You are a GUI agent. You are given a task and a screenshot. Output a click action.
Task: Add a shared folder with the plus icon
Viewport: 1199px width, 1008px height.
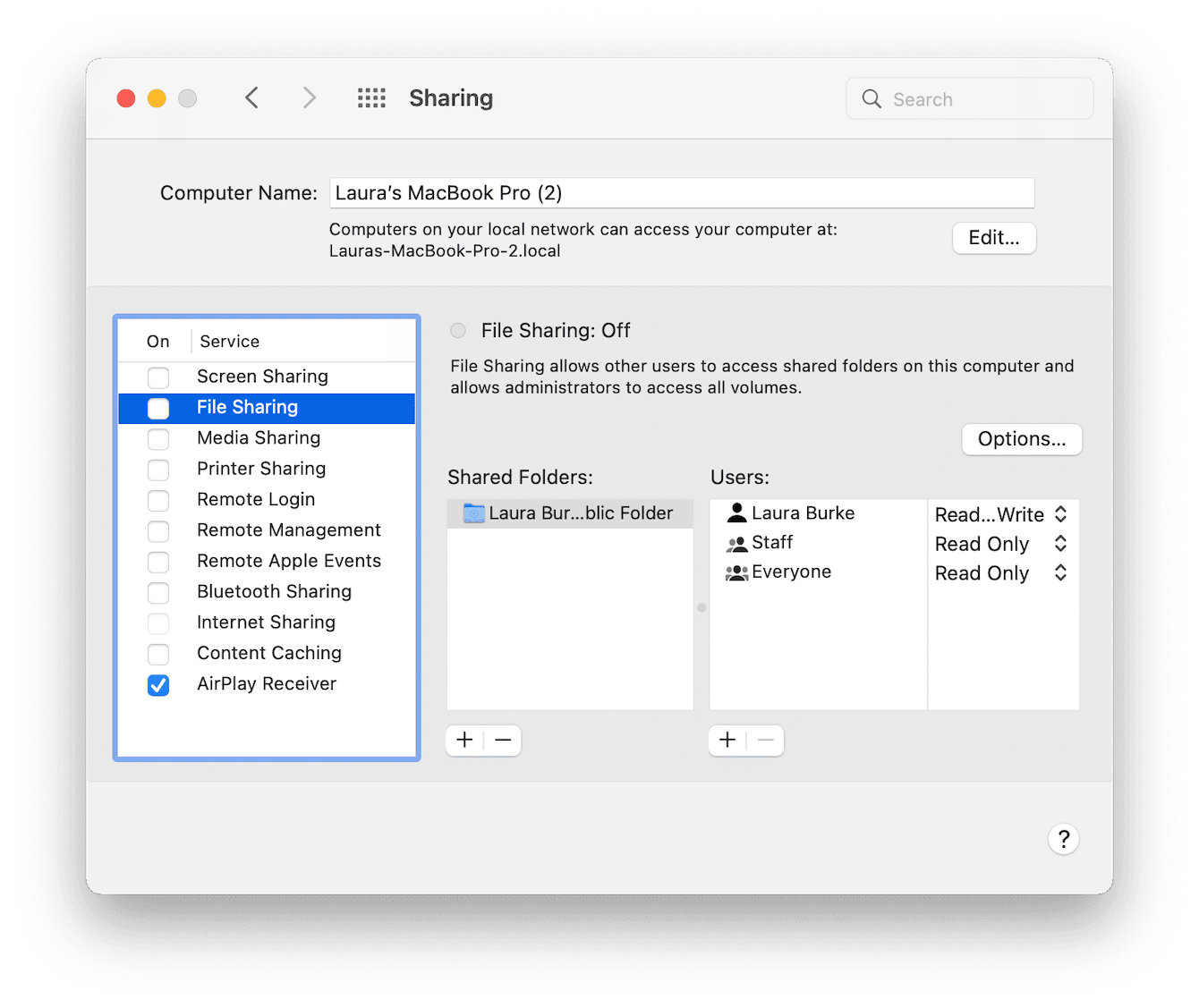[x=463, y=740]
